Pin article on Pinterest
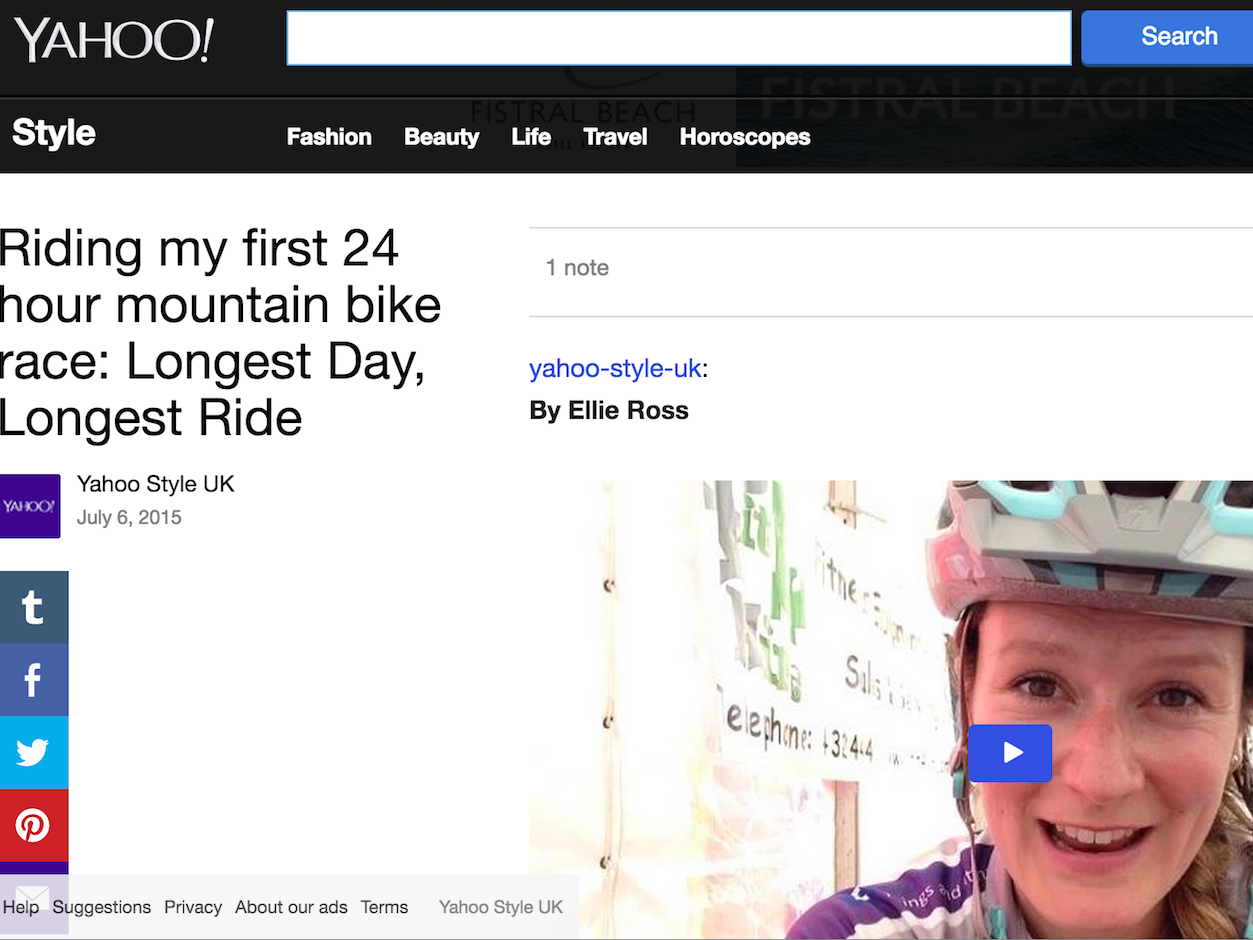The width and height of the screenshot is (1253, 940). [x=34, y=826]
